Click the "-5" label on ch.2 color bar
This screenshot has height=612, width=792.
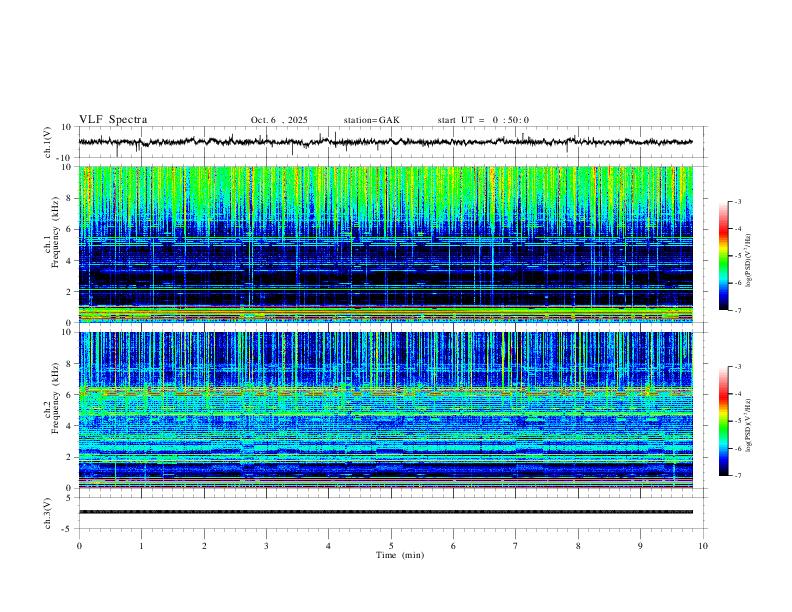click(737, 421)
